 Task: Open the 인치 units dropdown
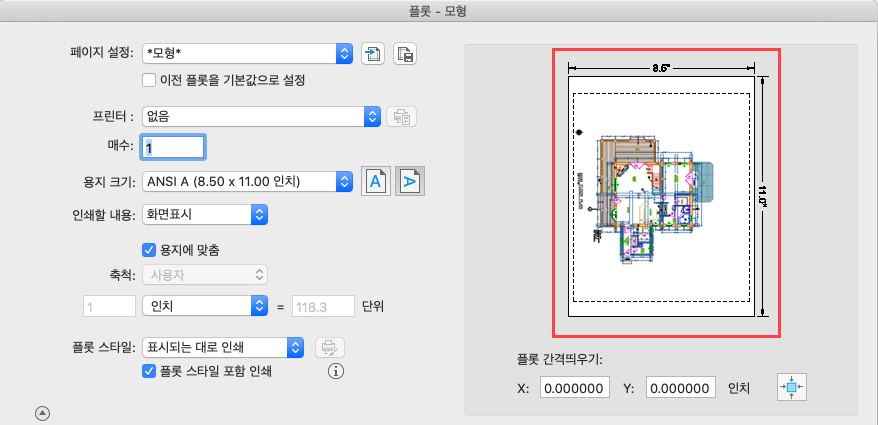(205, 306)
